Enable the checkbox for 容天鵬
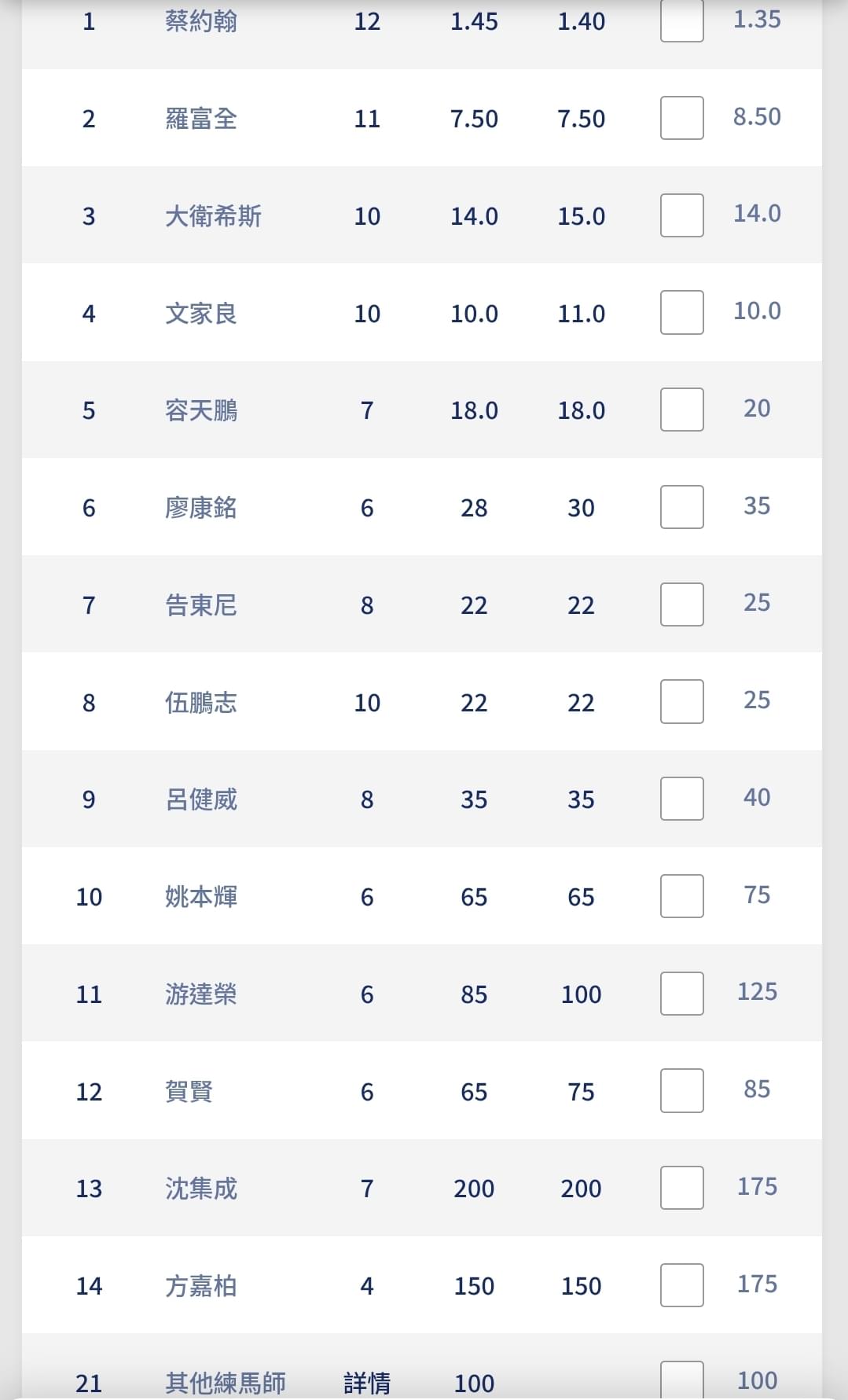The image size is (848, 1400). [681, 410]
